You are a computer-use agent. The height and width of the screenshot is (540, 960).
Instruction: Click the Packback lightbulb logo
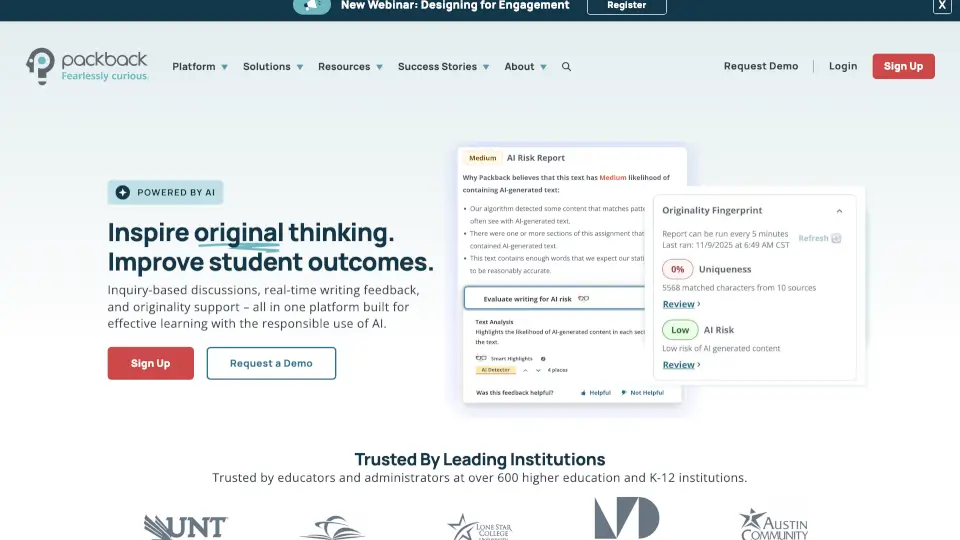click(x=41, y=64)
